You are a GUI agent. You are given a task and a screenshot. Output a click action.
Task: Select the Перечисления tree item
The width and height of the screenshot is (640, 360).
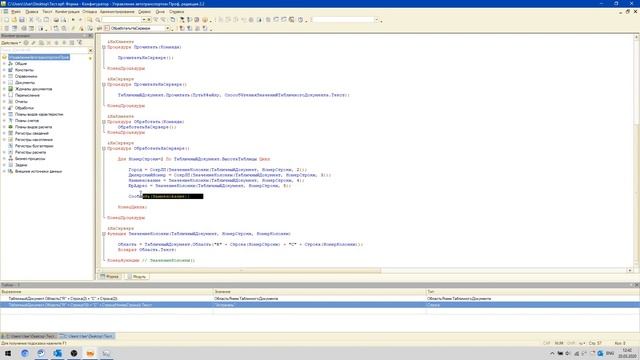(27, 95)
